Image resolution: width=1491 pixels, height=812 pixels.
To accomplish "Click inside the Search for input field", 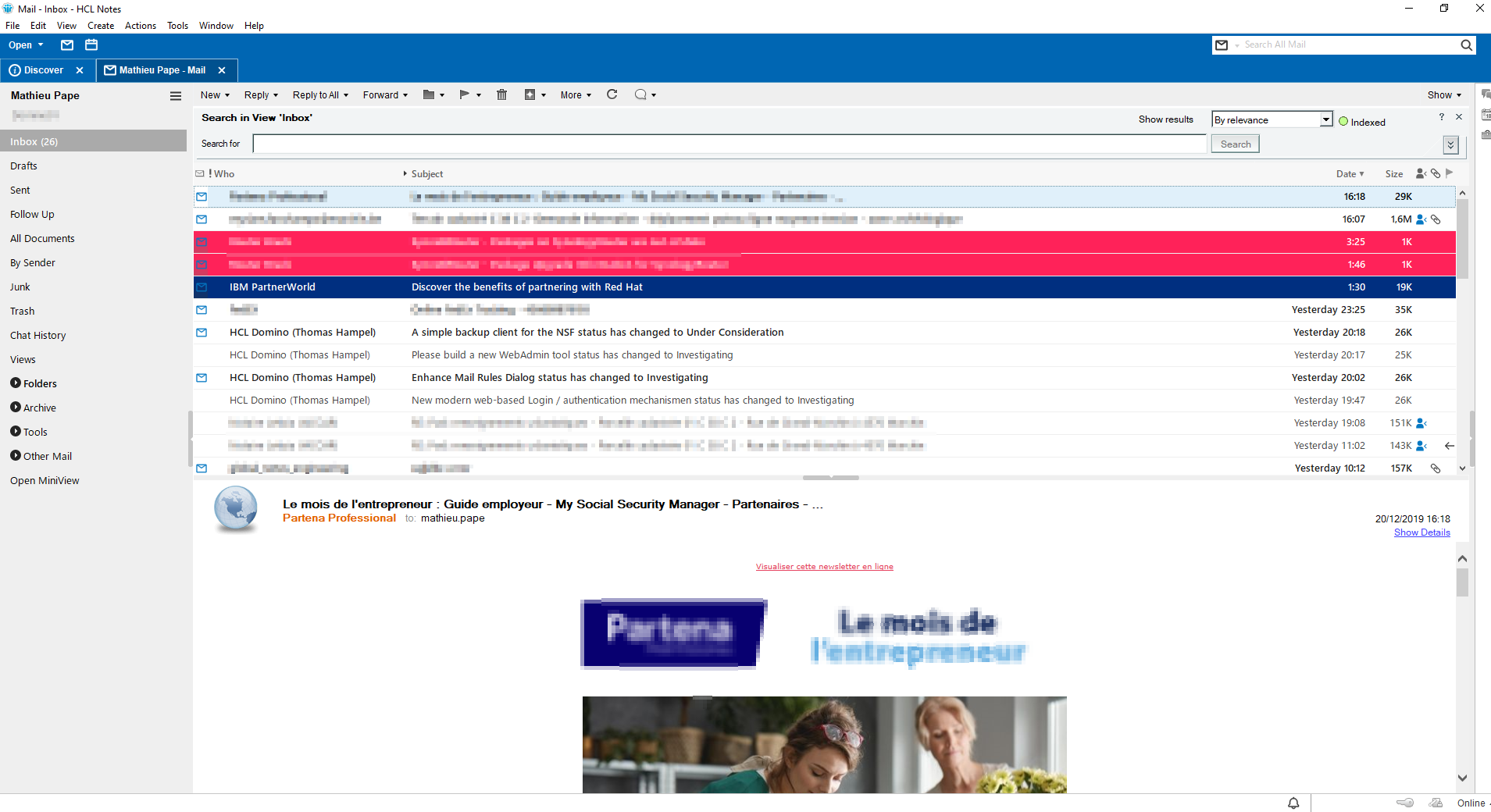I will point(729,144).
